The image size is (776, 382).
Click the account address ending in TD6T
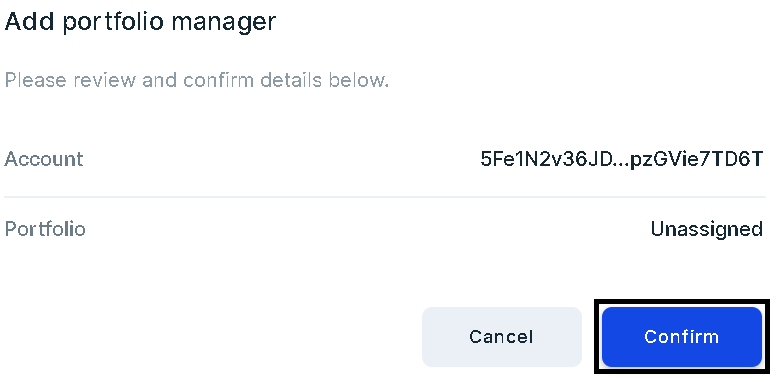click(x=622, y=159)
